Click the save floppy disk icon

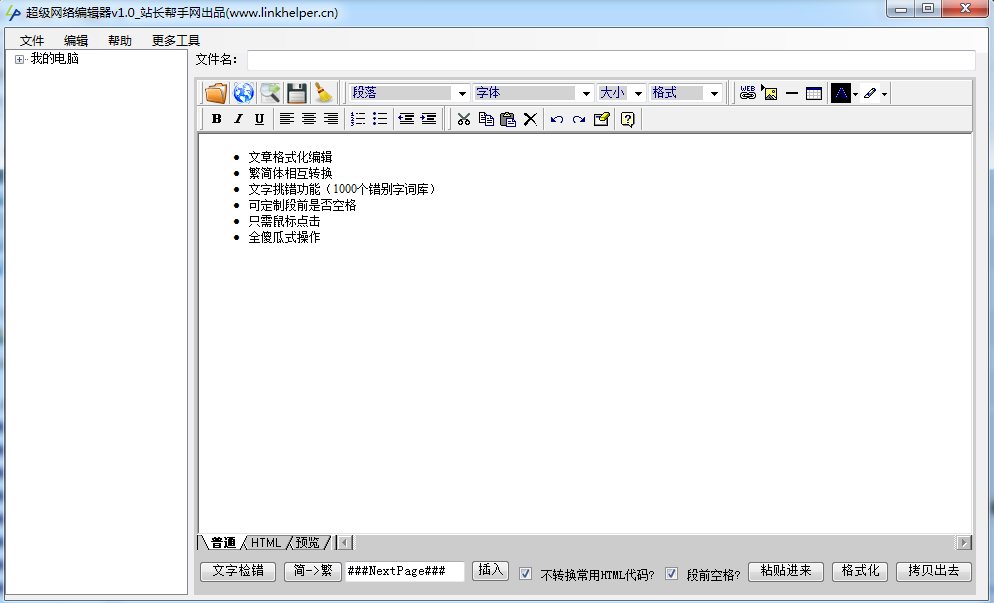click(297, 93)
